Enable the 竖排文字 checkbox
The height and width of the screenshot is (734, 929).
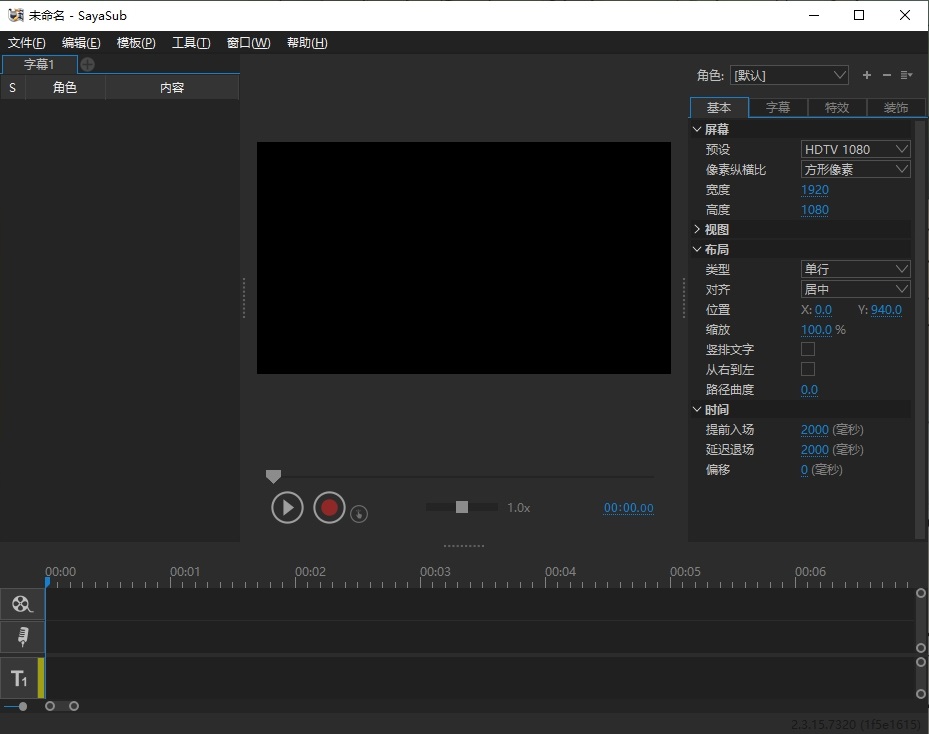click(x=808, y=350)
